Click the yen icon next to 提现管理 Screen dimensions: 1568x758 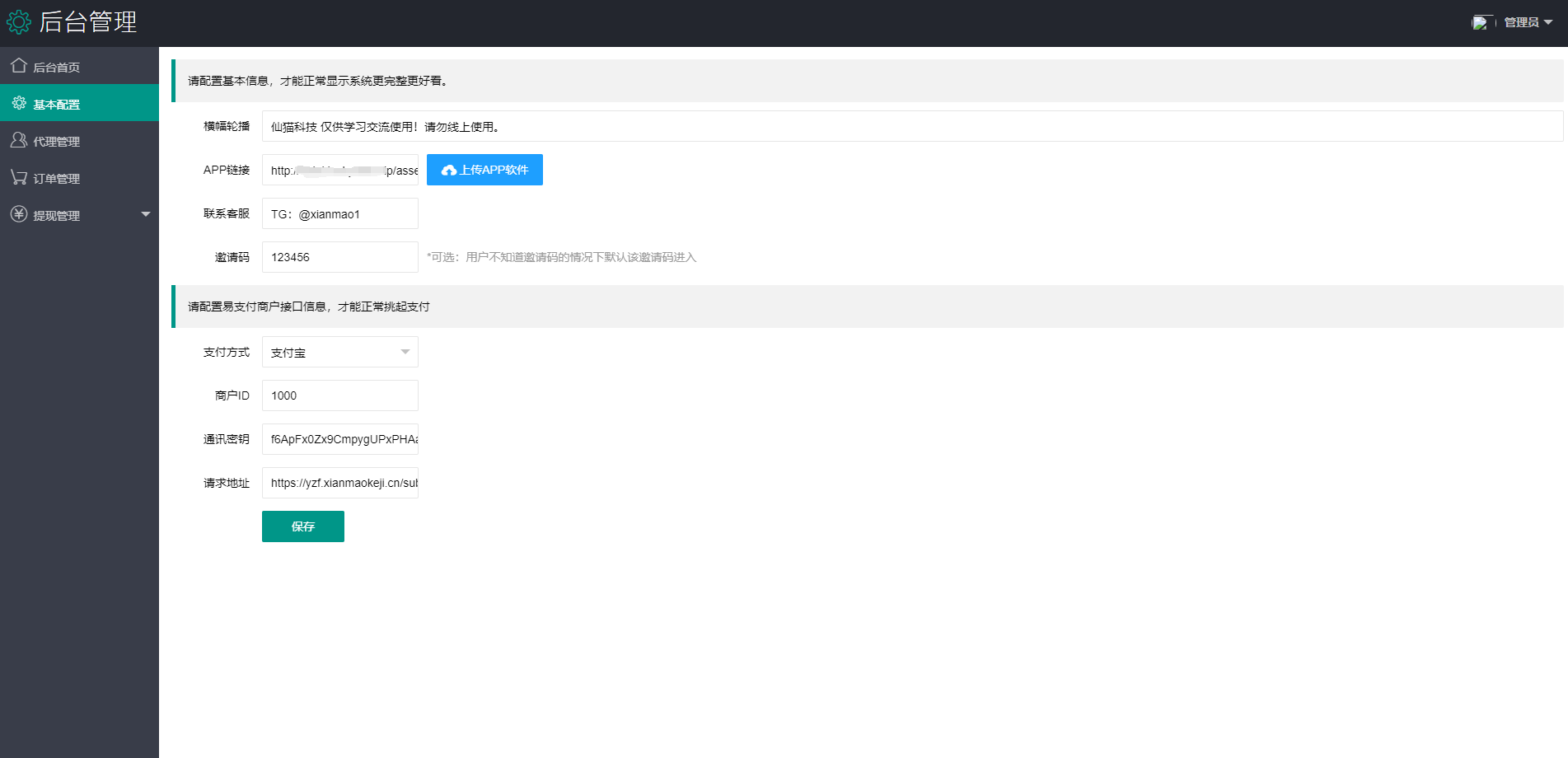tap(19, 214)
